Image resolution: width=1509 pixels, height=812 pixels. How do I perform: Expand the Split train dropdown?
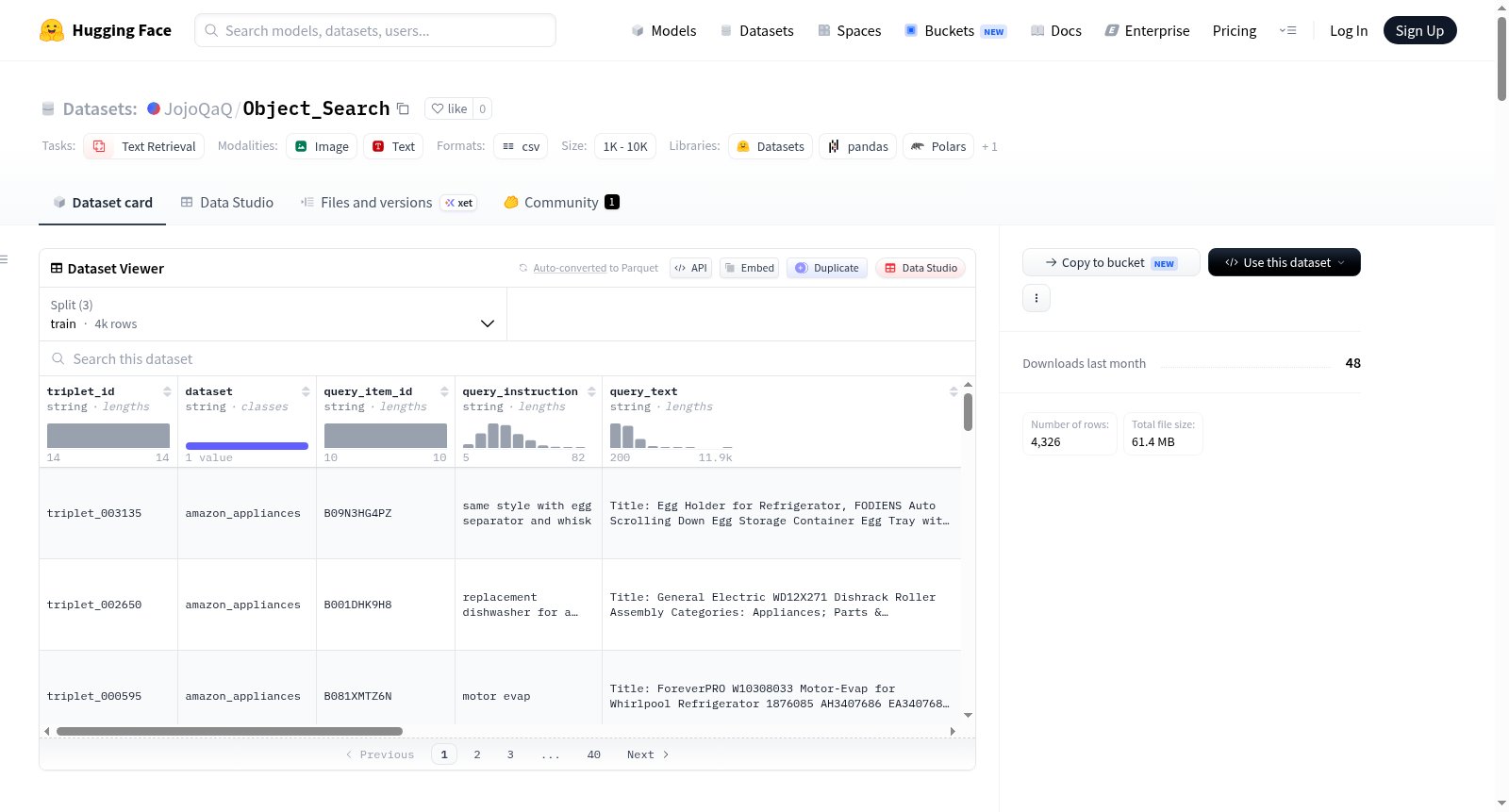tap(274, 314)
